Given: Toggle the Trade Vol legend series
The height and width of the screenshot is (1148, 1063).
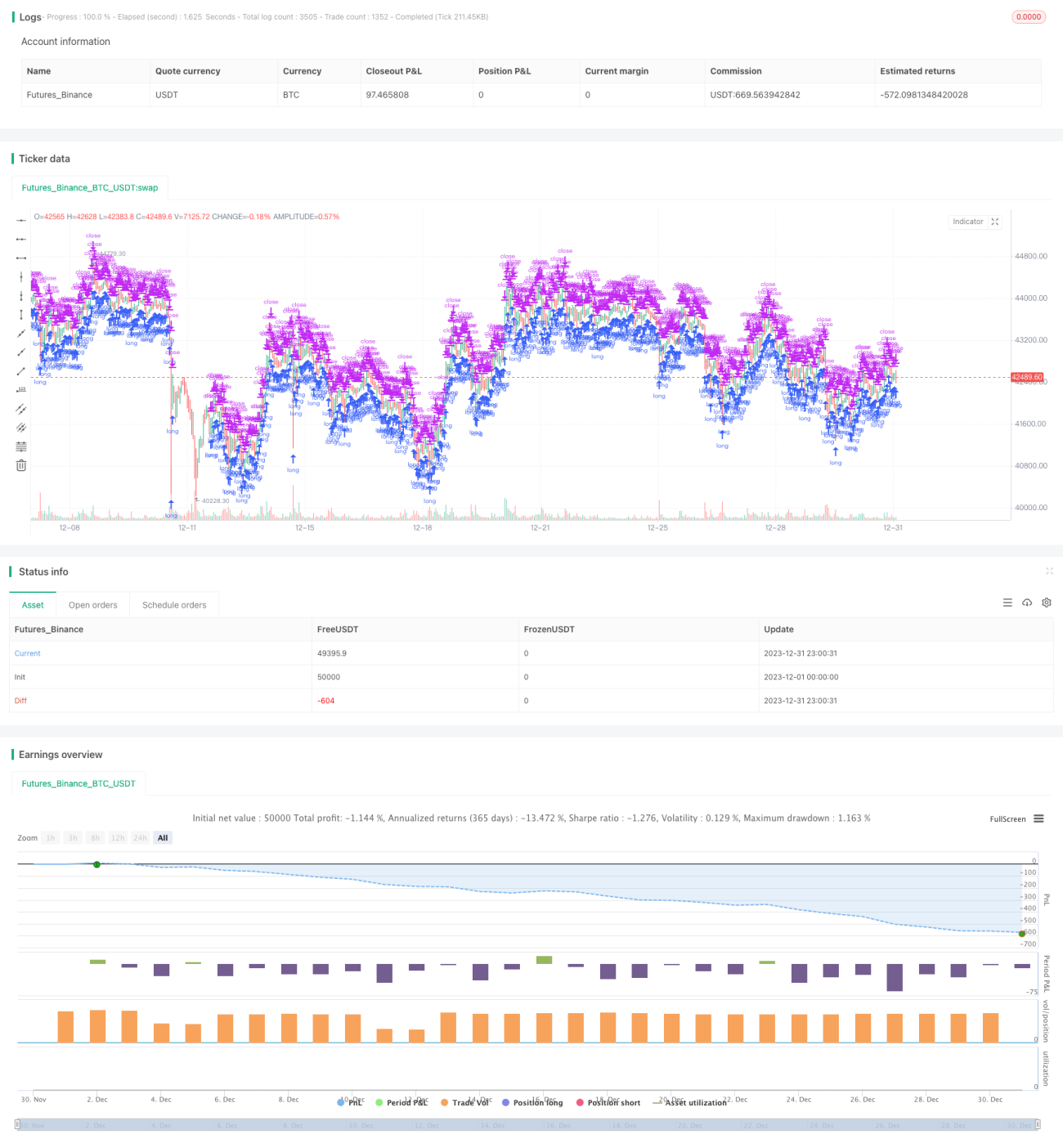Looking at the screenshot, I should click(x=464, y=1102).
